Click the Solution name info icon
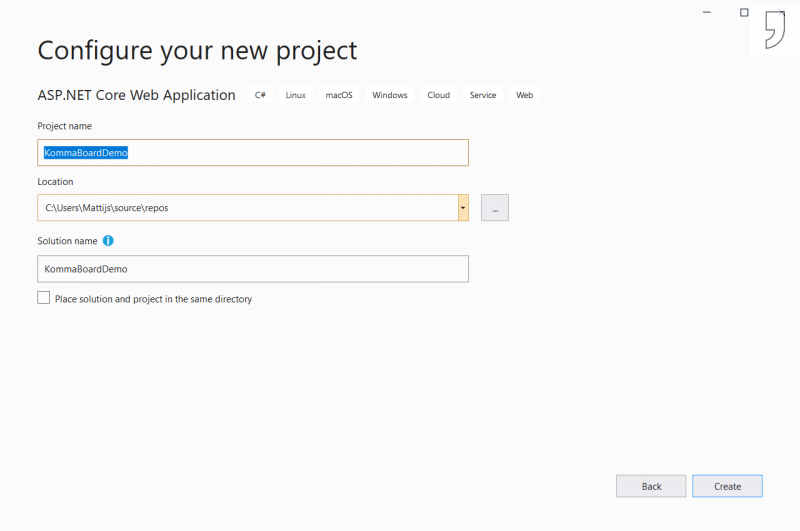 [x=108, y=241]
